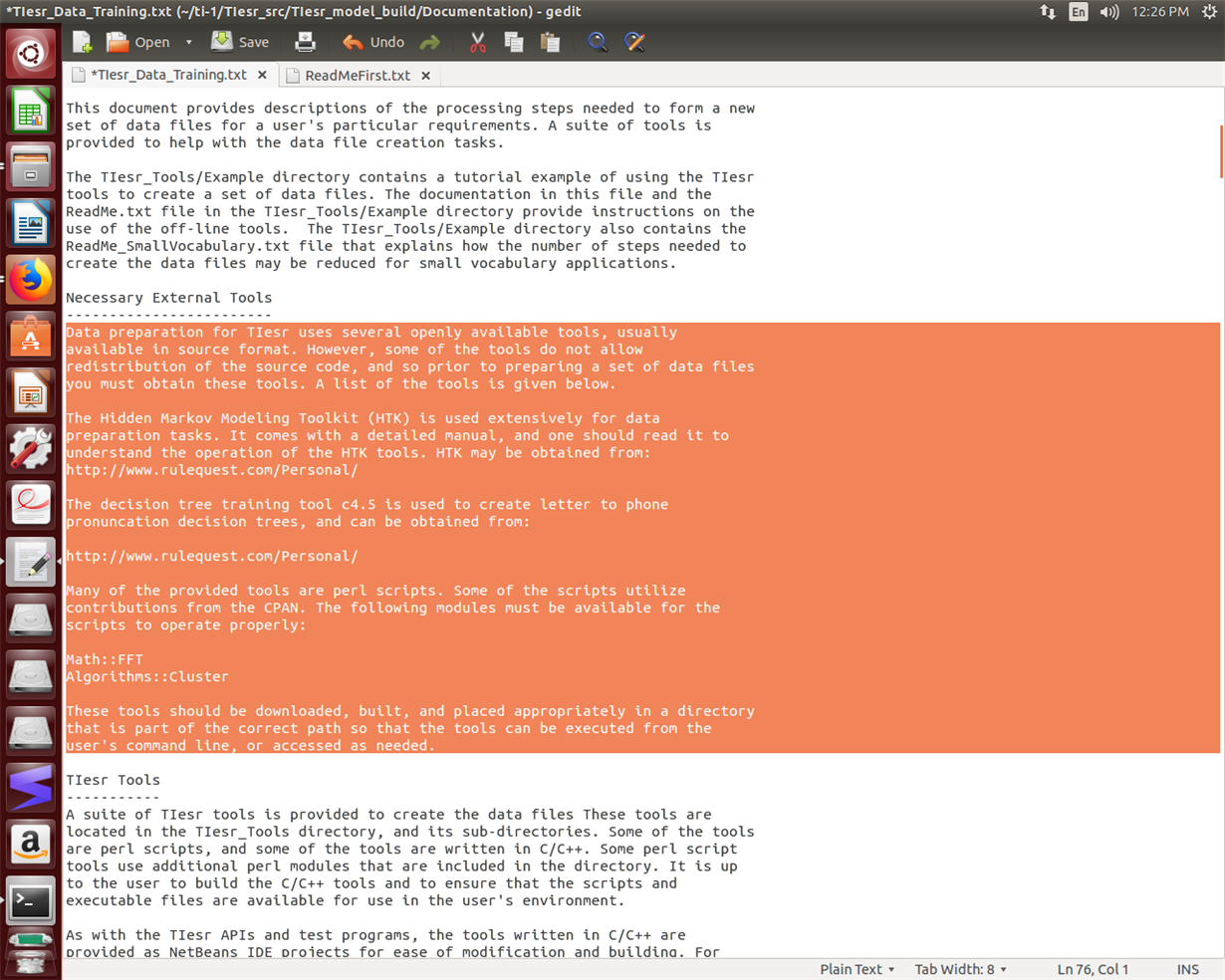The image size is (1225, 980).
Task: Open clock showing 12:26 PM
Action: 1160,12
